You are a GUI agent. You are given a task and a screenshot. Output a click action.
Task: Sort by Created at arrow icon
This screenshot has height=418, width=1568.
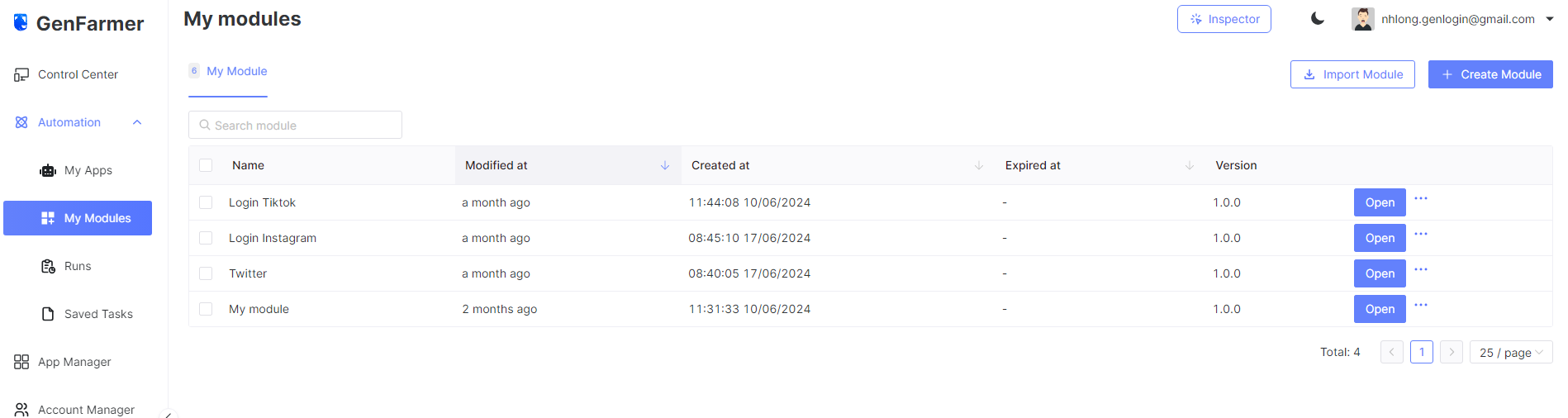pyautogui.click(x=979, y=165)
